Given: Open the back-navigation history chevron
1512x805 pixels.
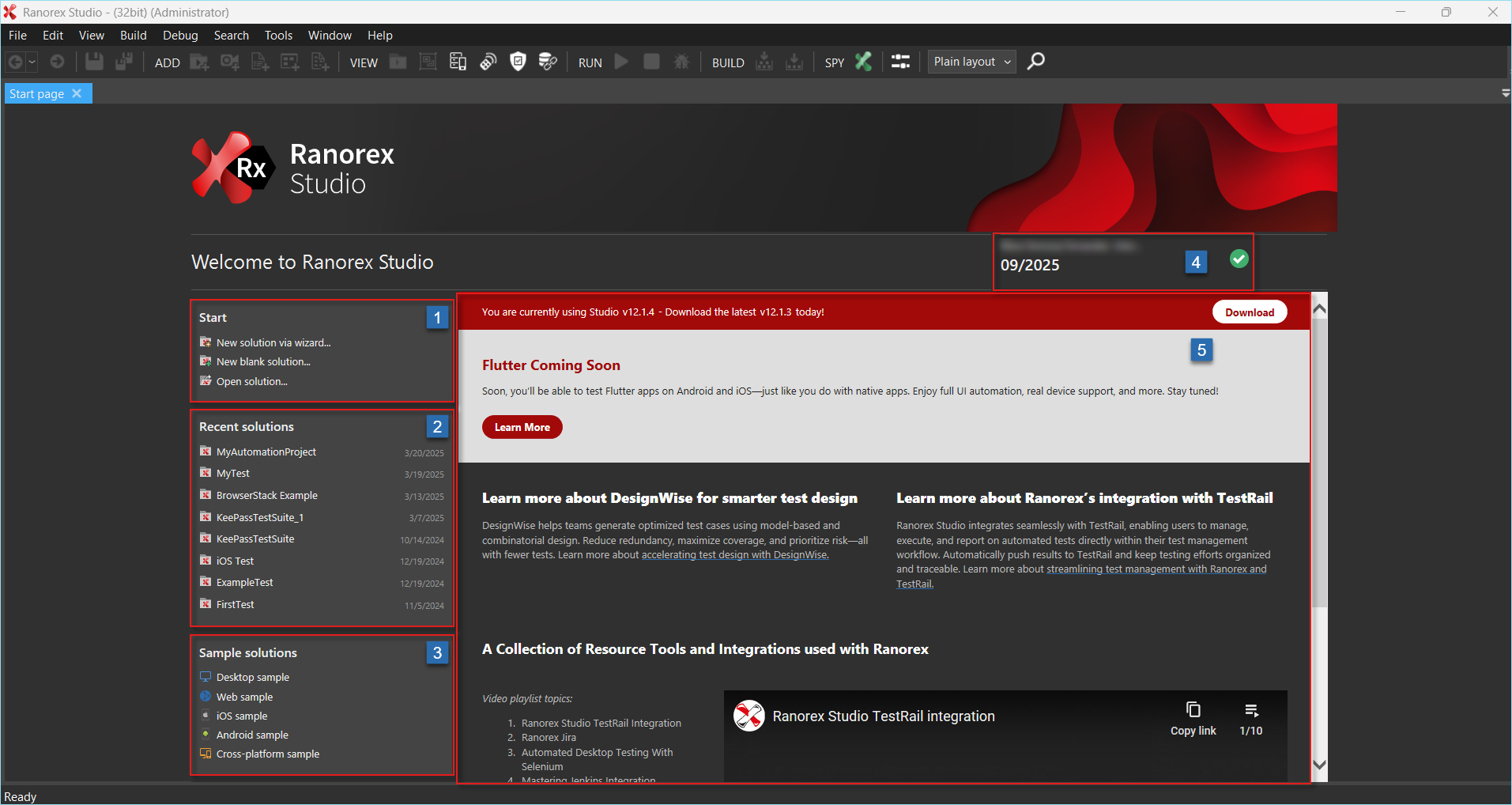Looking at the screenshot, I should pos(32,62).
